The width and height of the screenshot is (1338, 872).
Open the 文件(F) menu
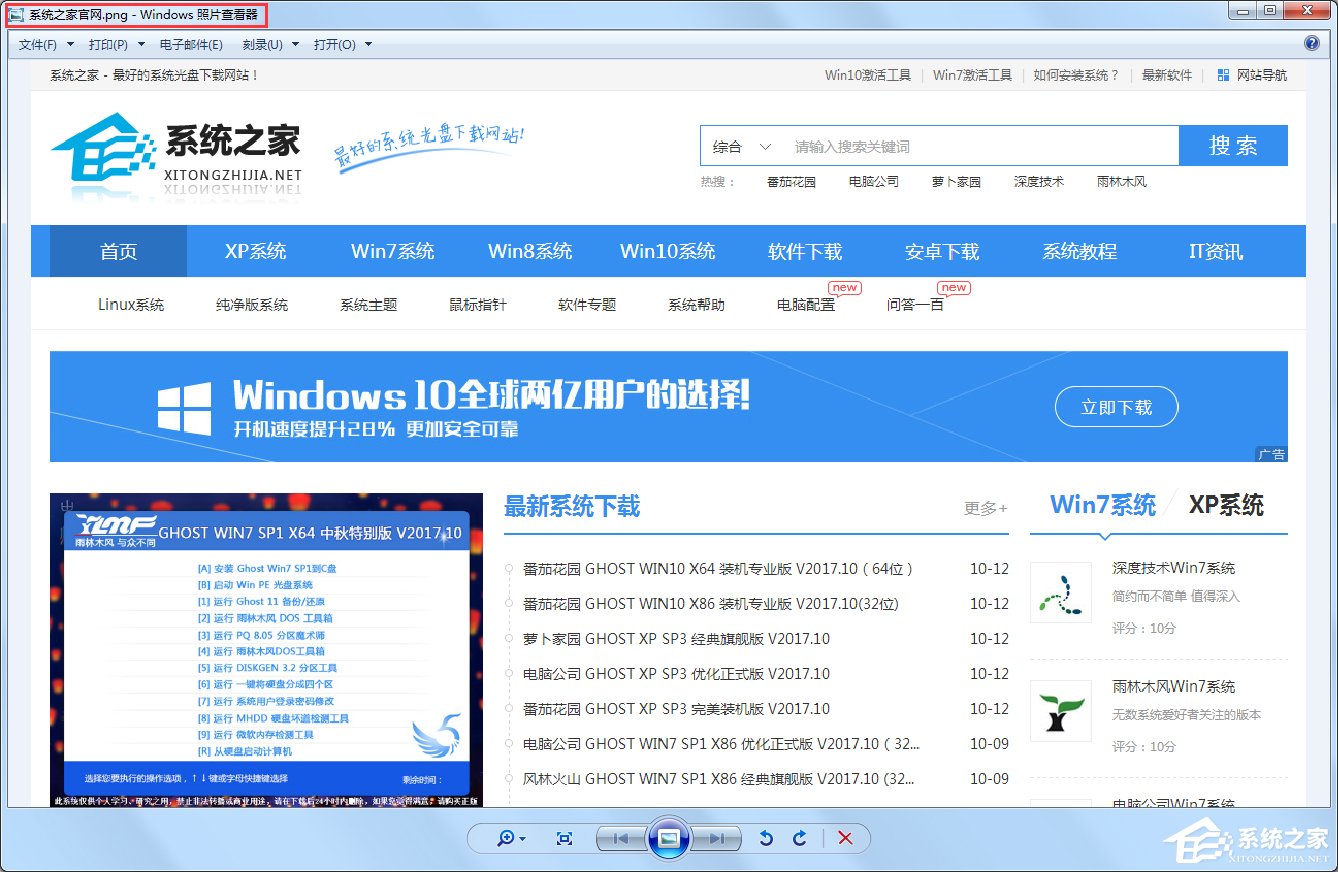[37, 43]
